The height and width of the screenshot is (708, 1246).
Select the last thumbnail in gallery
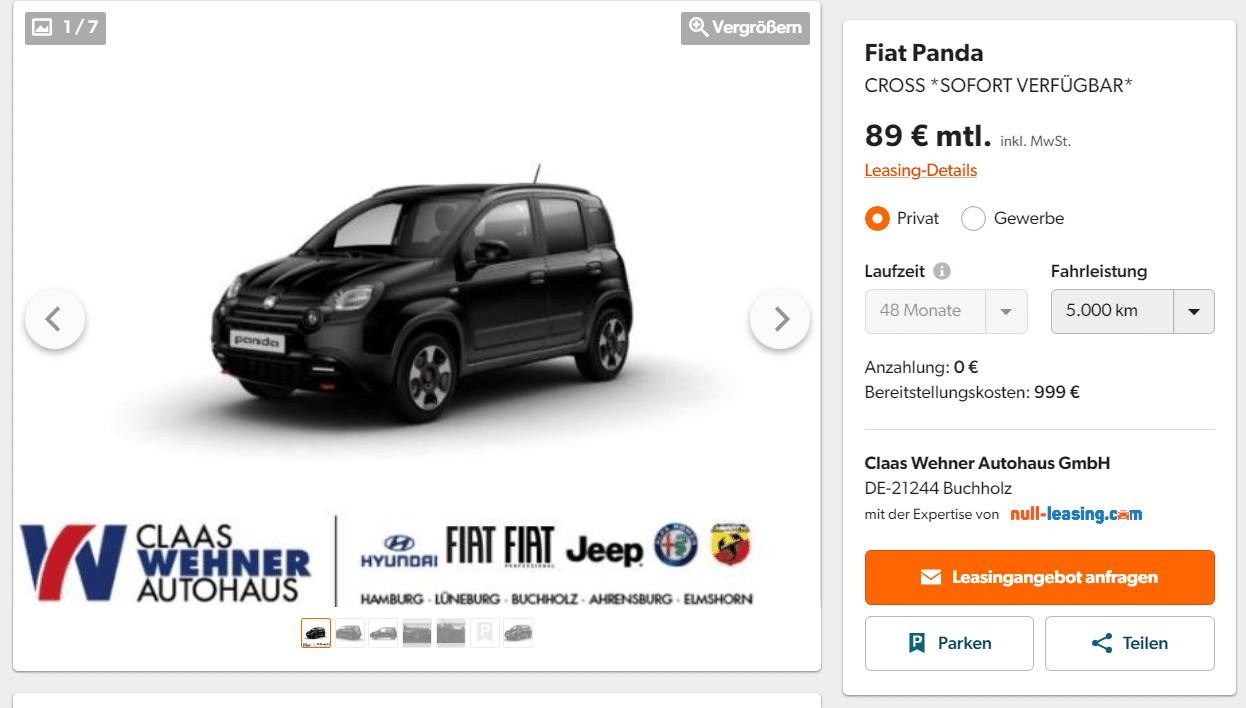click(x=518, y=633)
